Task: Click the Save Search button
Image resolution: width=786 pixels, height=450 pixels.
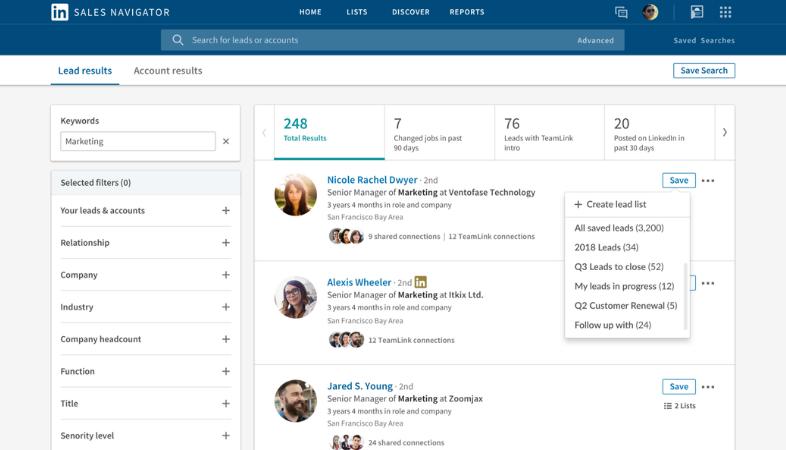Action: [x=704, y=71]
